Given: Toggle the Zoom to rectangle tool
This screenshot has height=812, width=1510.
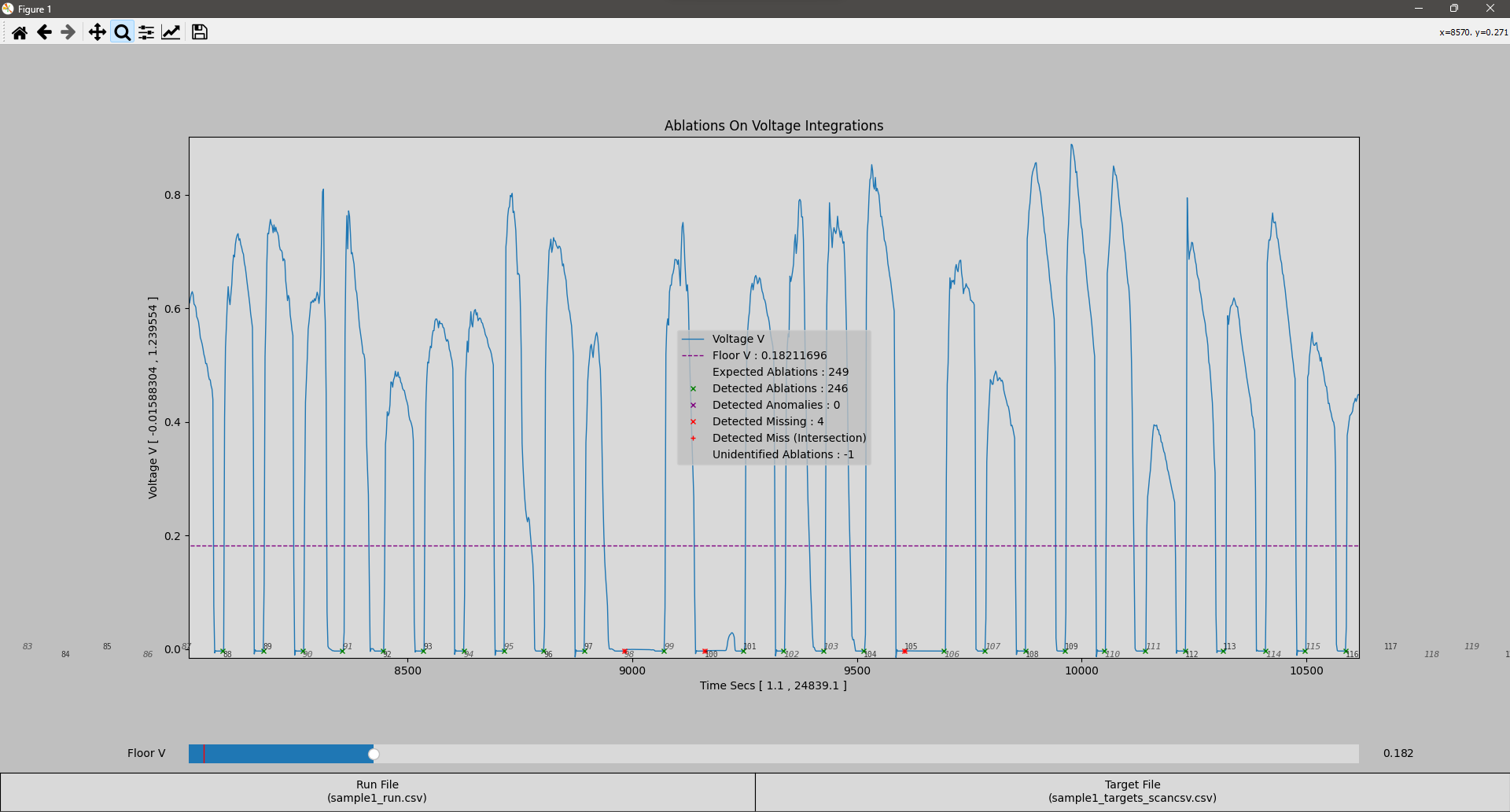Looking at the screenshot, I should tap(122, 32).
